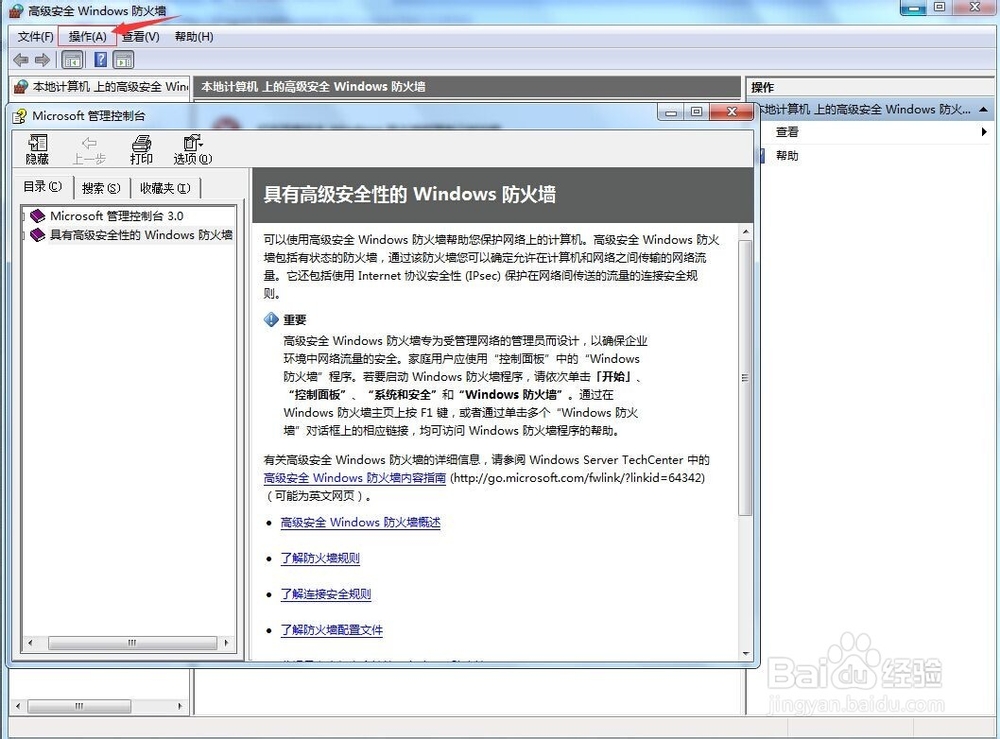Click the contents pane horizontal scrollbar thumb
This screenshot has width=1000, height=739.
click(133, 643)
